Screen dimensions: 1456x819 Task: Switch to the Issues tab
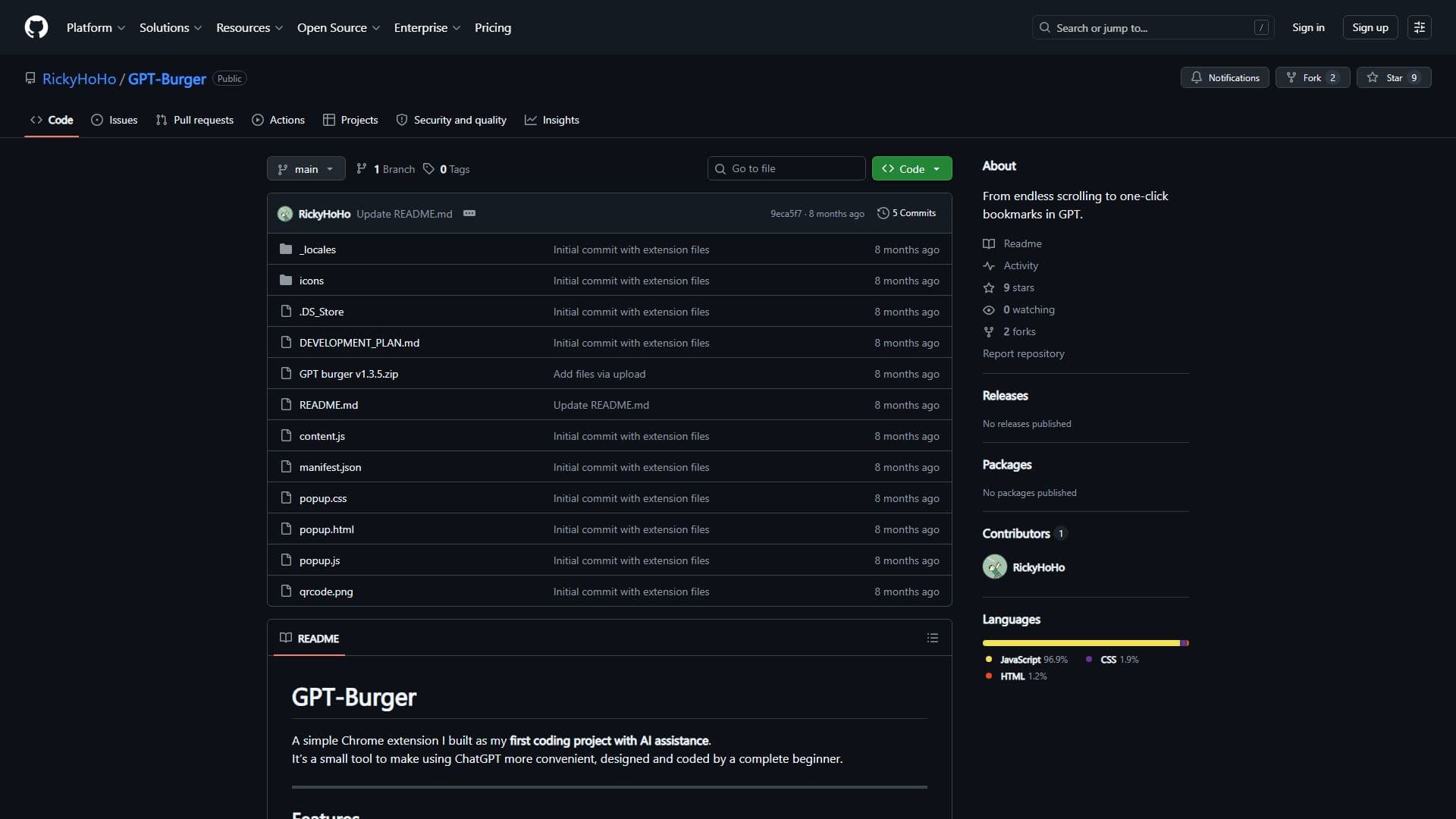click(115, 120)
